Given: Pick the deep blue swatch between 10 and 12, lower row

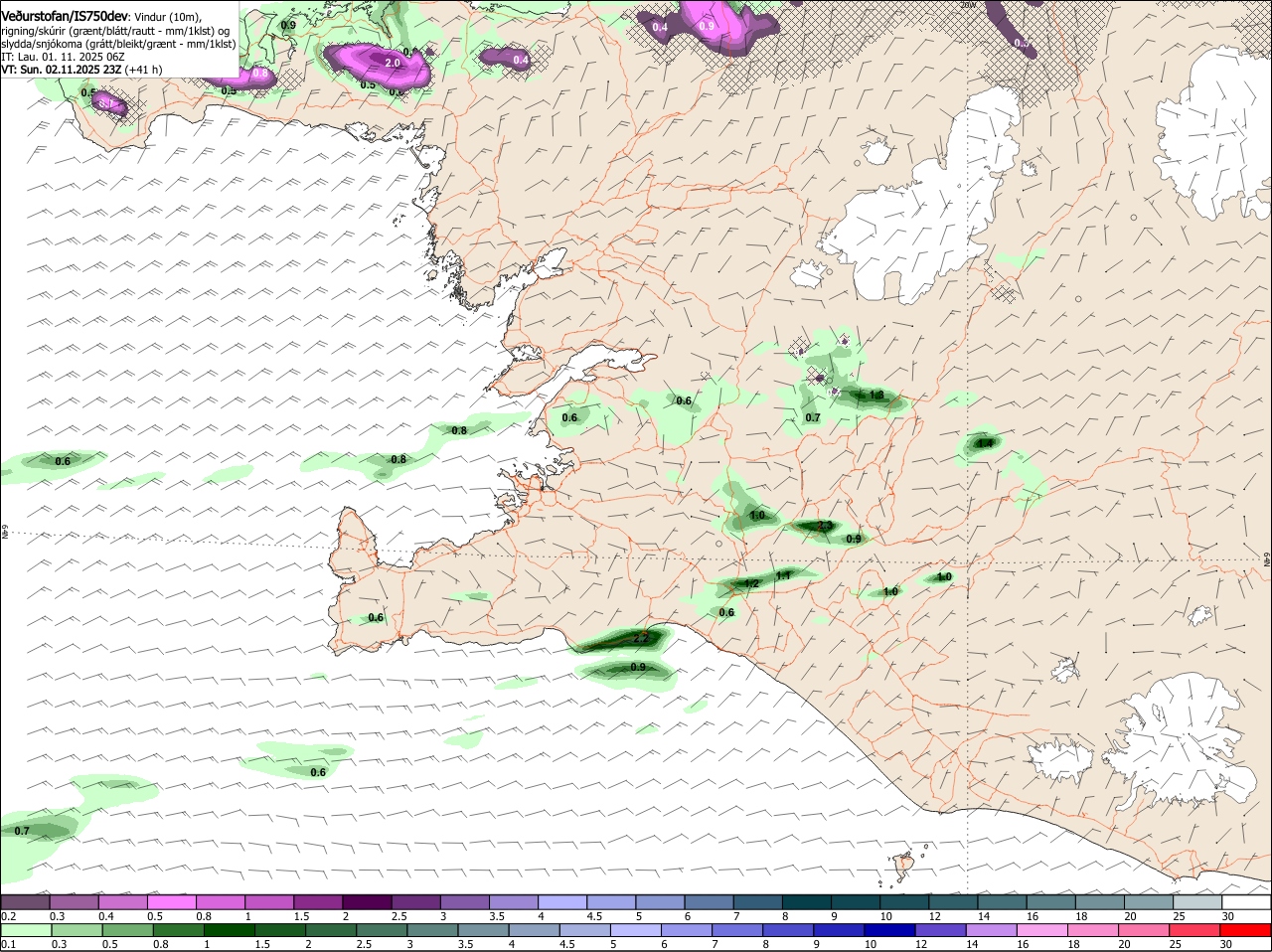Looking at the screenshot, I should [x=890, y=930].
